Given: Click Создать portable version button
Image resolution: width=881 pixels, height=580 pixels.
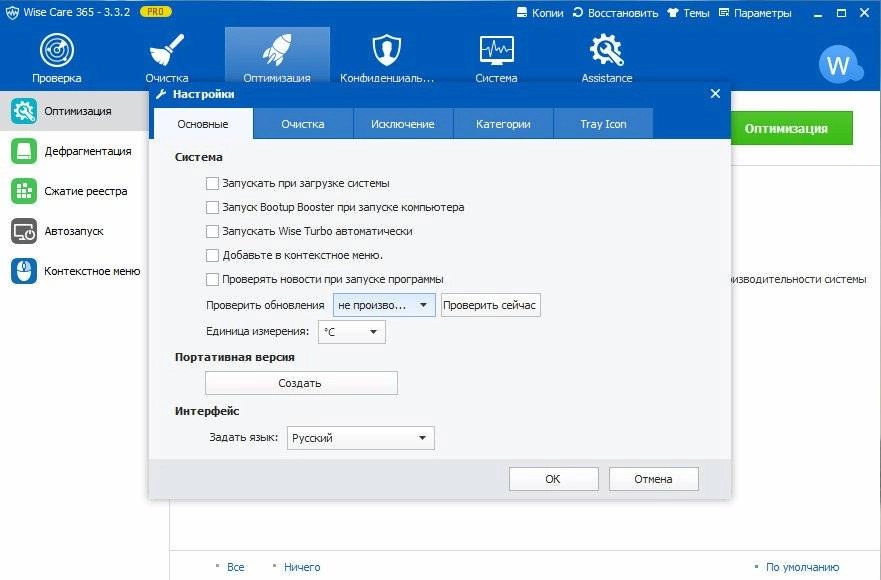Looking at the screenshot, I should click(x=301, y=383).
